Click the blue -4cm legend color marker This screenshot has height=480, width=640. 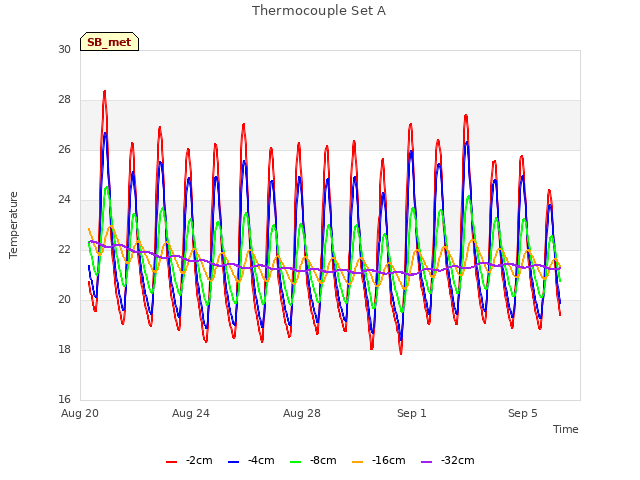(233, 462)
